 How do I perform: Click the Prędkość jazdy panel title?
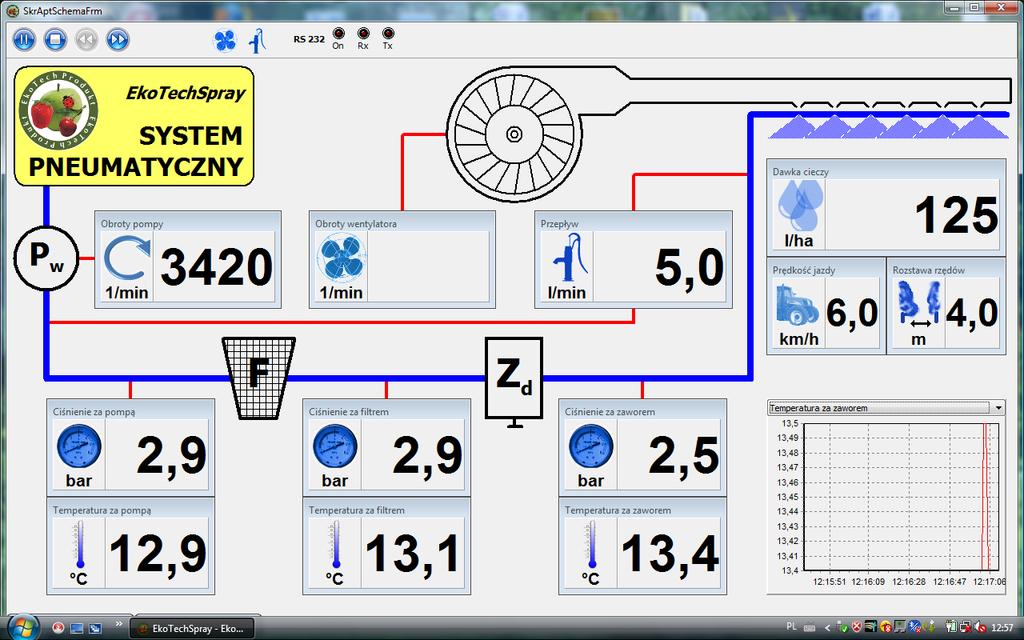[804, 270]
